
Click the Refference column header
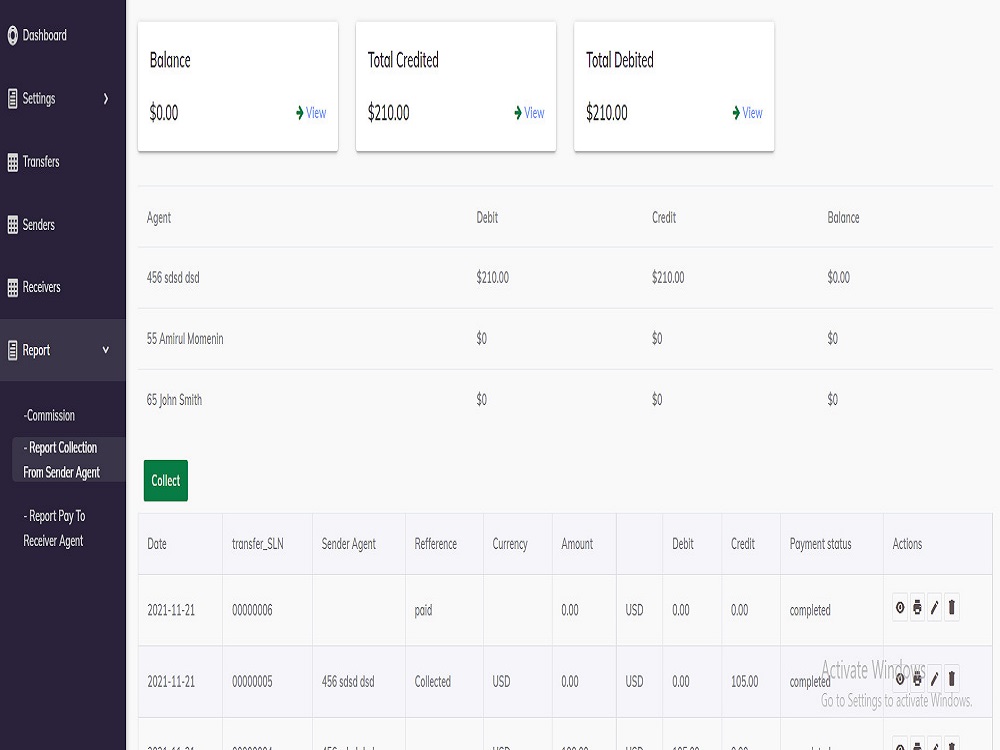point(436,544)
